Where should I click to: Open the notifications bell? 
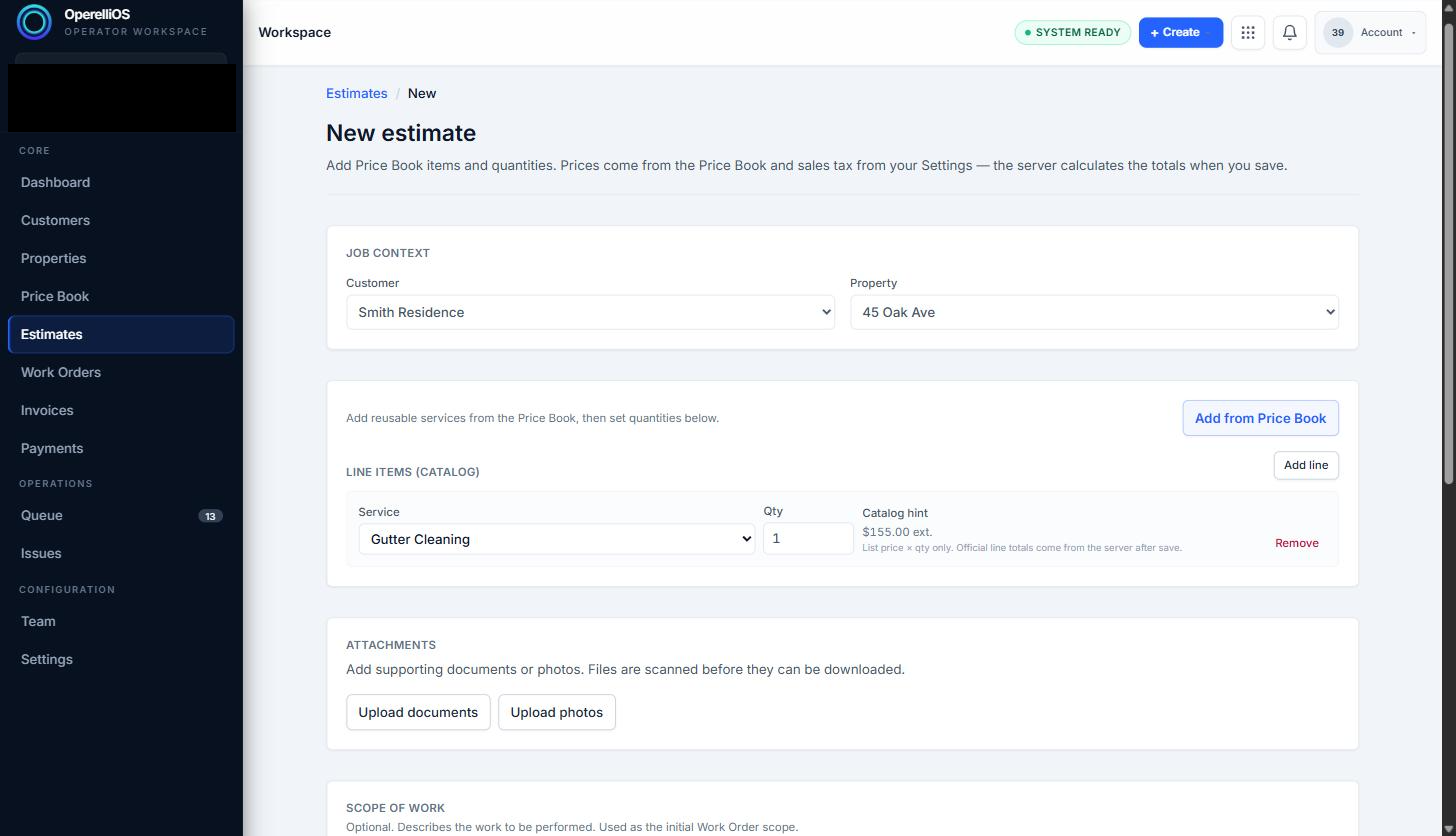1290,32
